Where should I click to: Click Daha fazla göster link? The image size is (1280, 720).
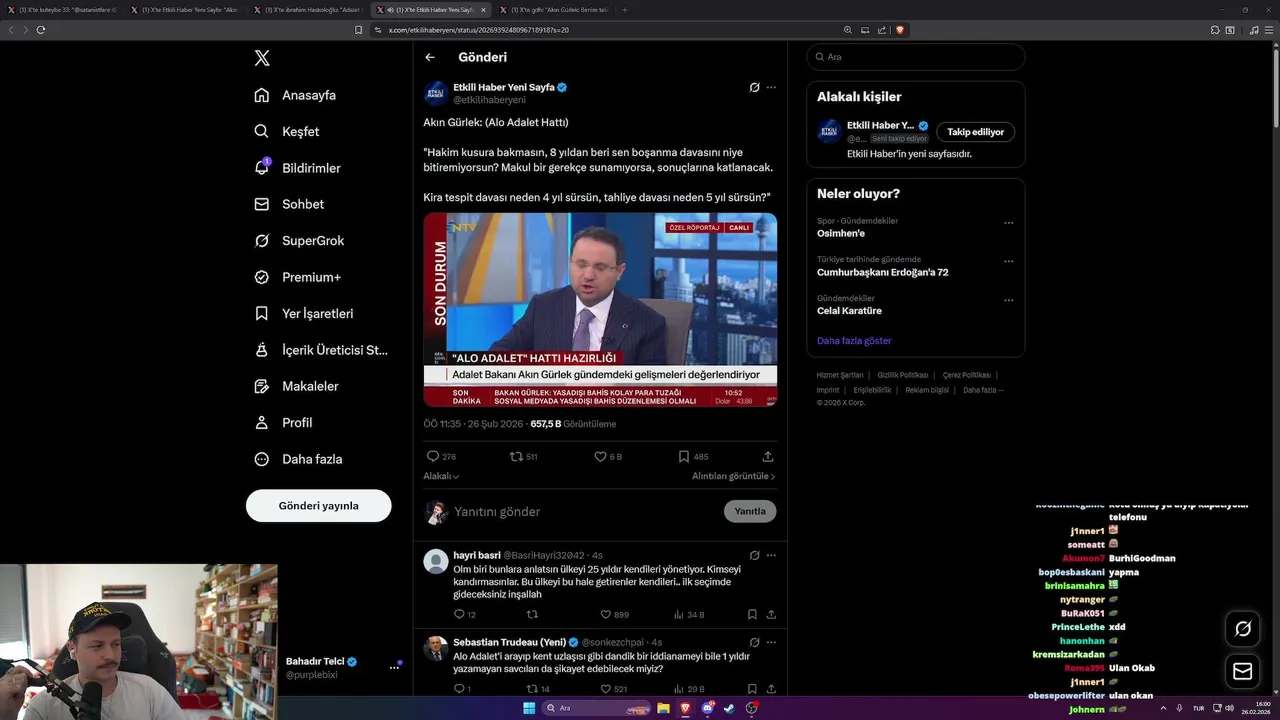[854, 341]
